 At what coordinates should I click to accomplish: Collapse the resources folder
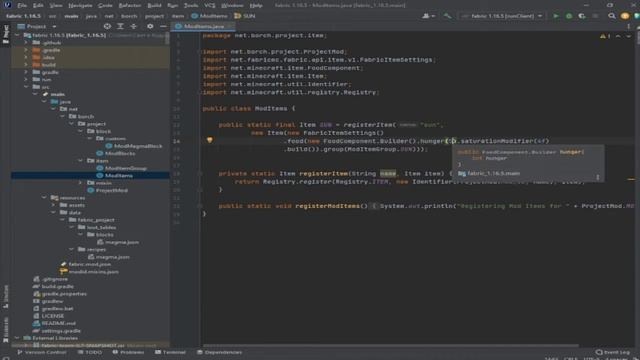pos(44,198)
